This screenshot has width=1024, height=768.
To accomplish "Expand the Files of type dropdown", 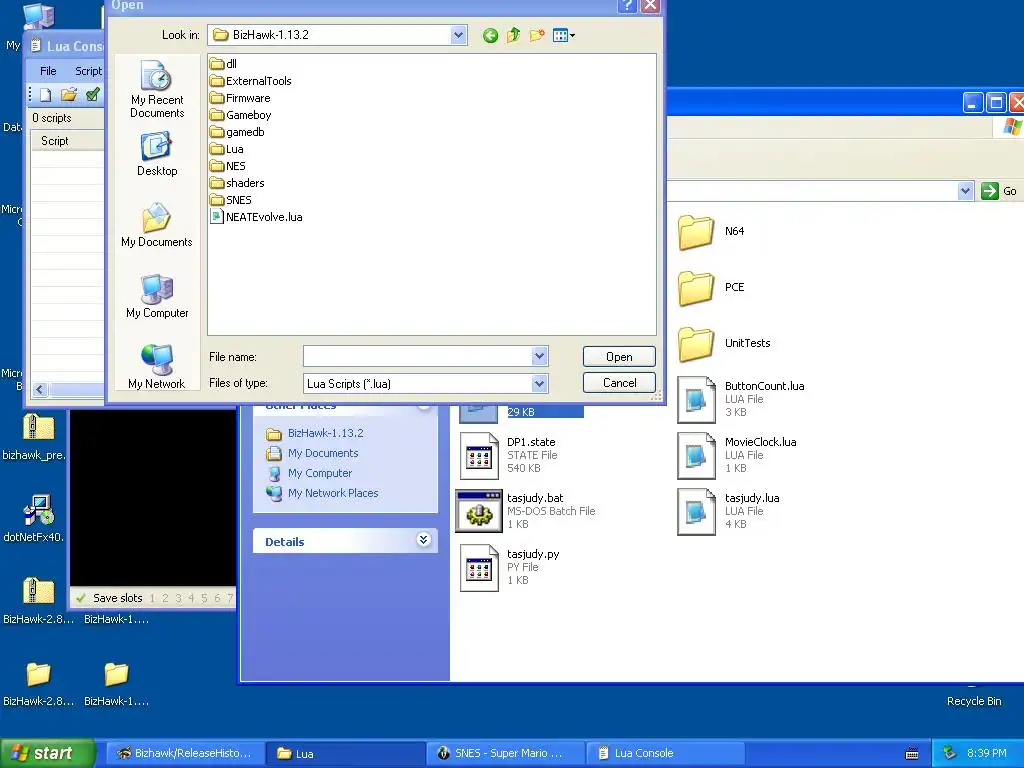I will (x=539, y=383).
